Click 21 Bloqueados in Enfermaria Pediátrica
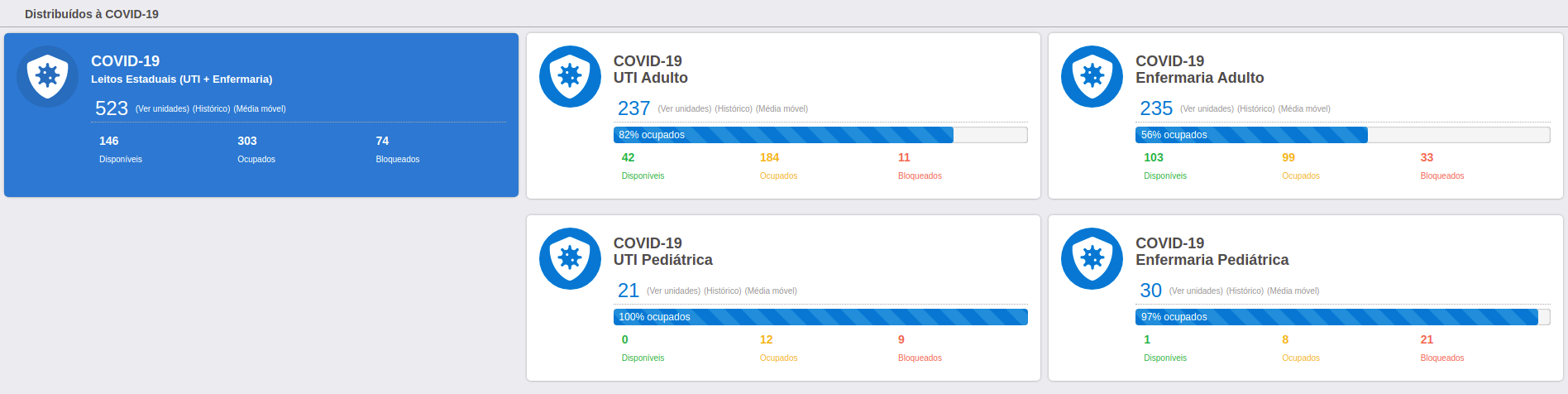1568x394 pixels. coord(1427,339)
